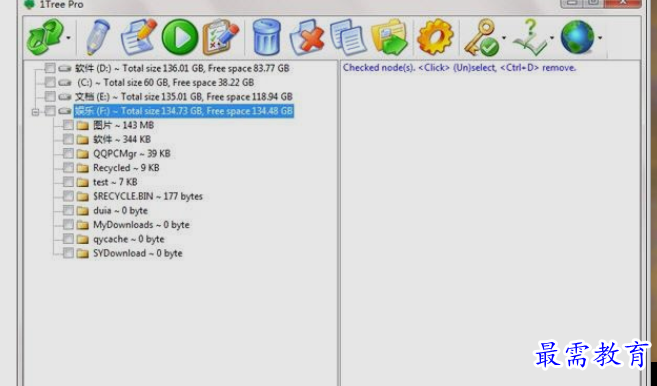
Task: Check the box for test folder
Action: click(x=68, y=182)
